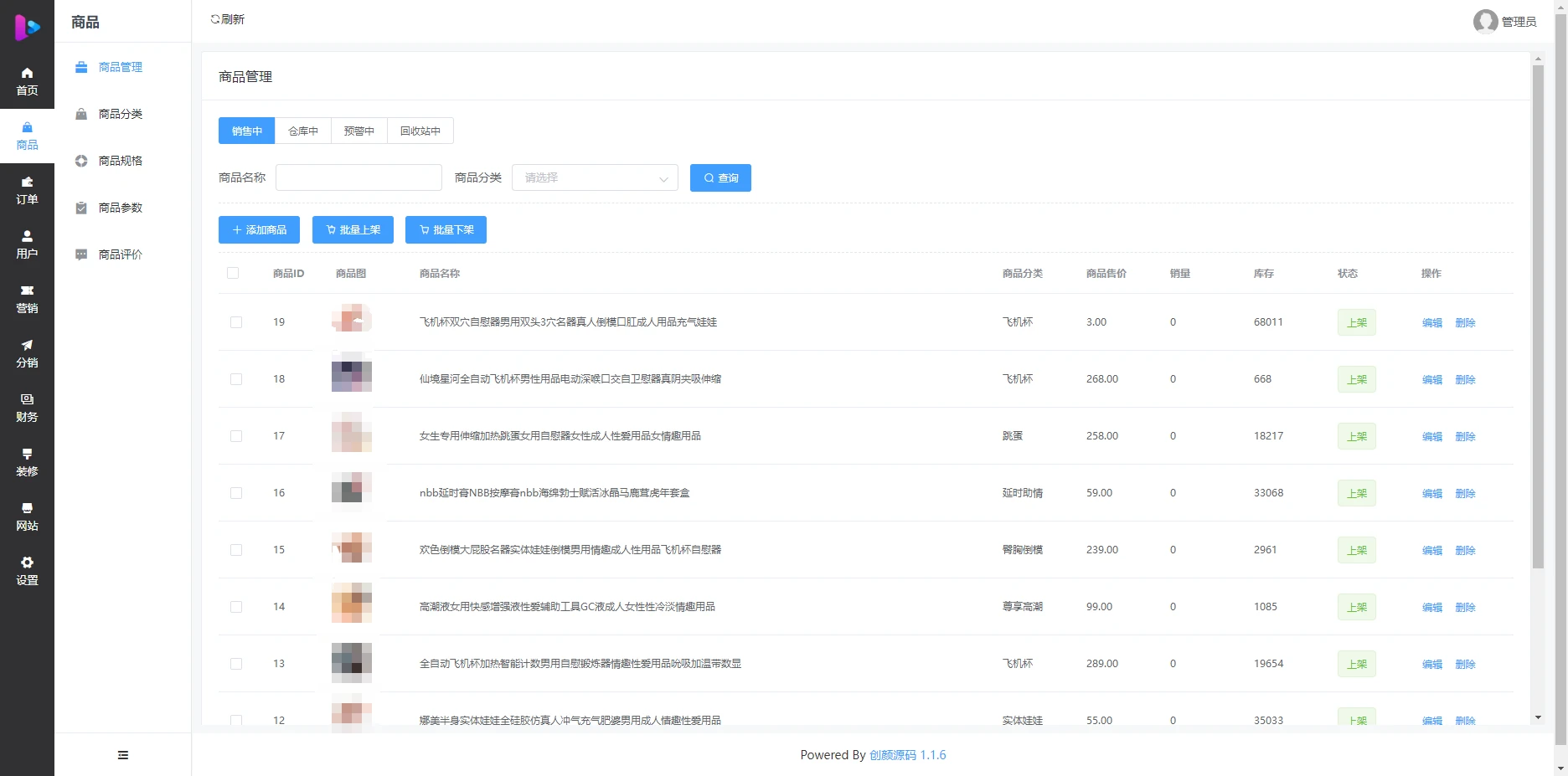
Task: Open the 设置 settings section
Action: click(27, 571)
